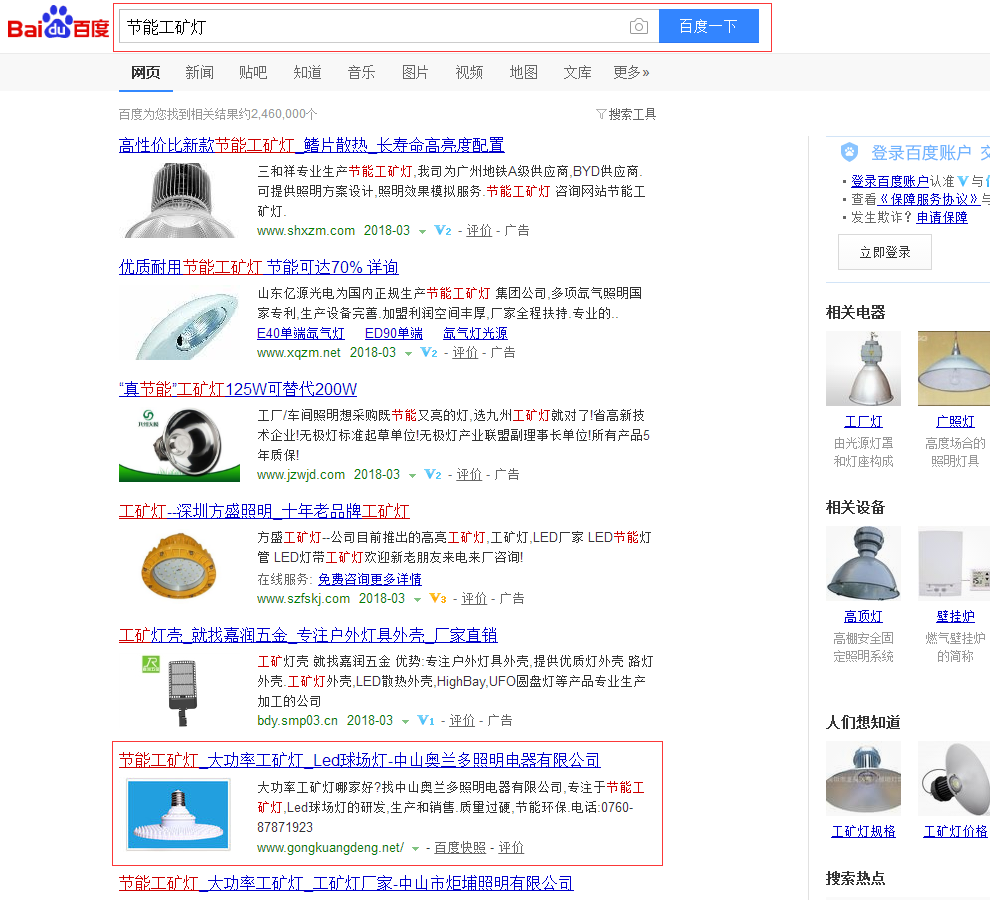The width and height of the screenshot is (990, 900).
Task: Click the V2 credibility badge for www.jzwjd.com
Action: click(433, 475)
